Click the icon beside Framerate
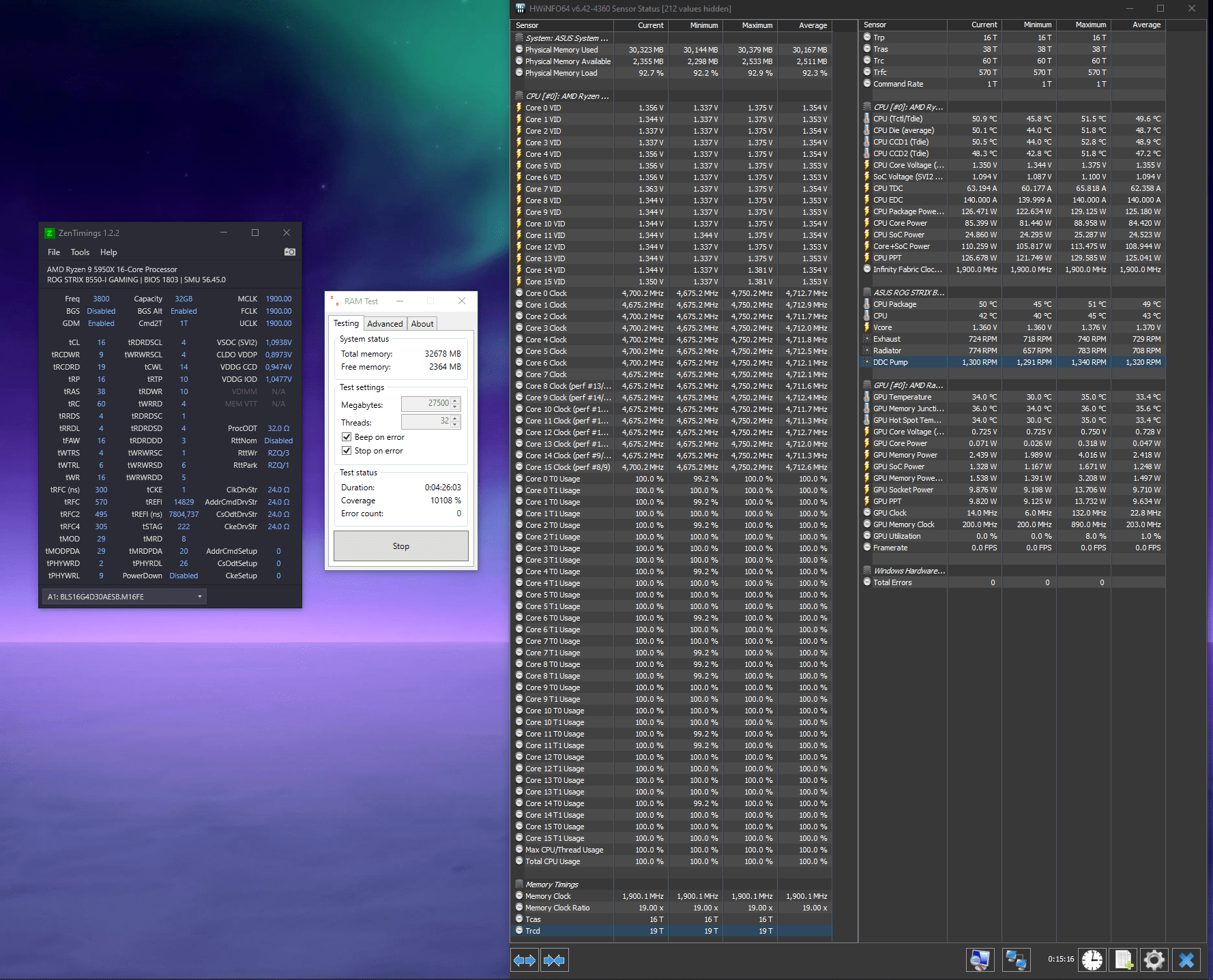 coord(867,548)
